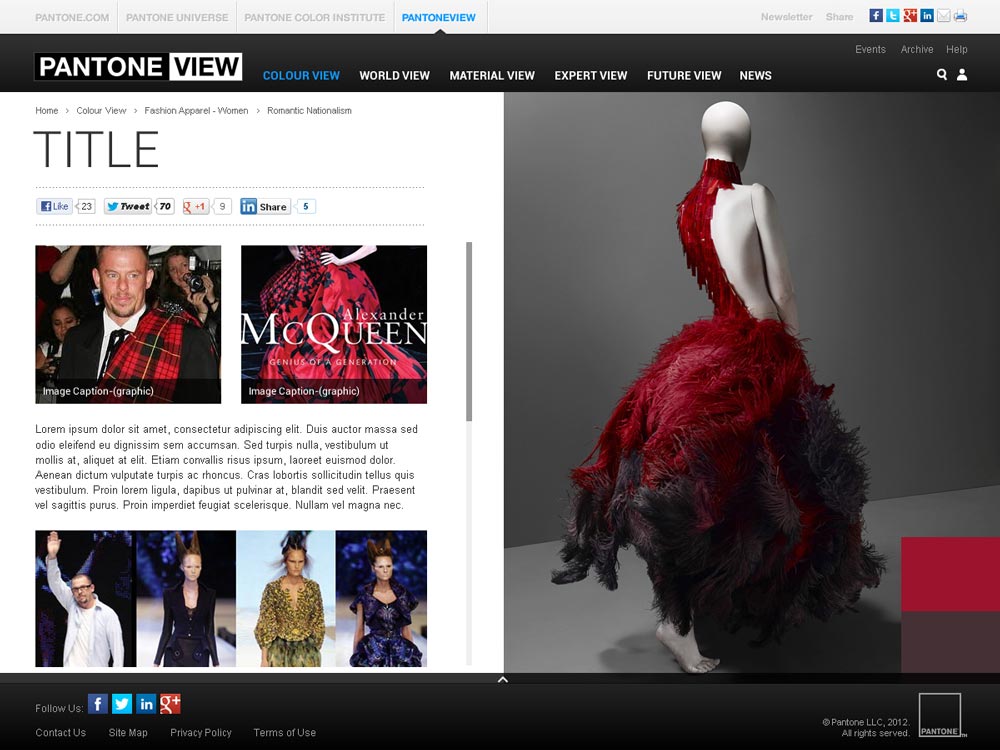This screenshot has width=1000, height=750.
Task: Open Site Map footer link
Action: click(x=128, y=732)
